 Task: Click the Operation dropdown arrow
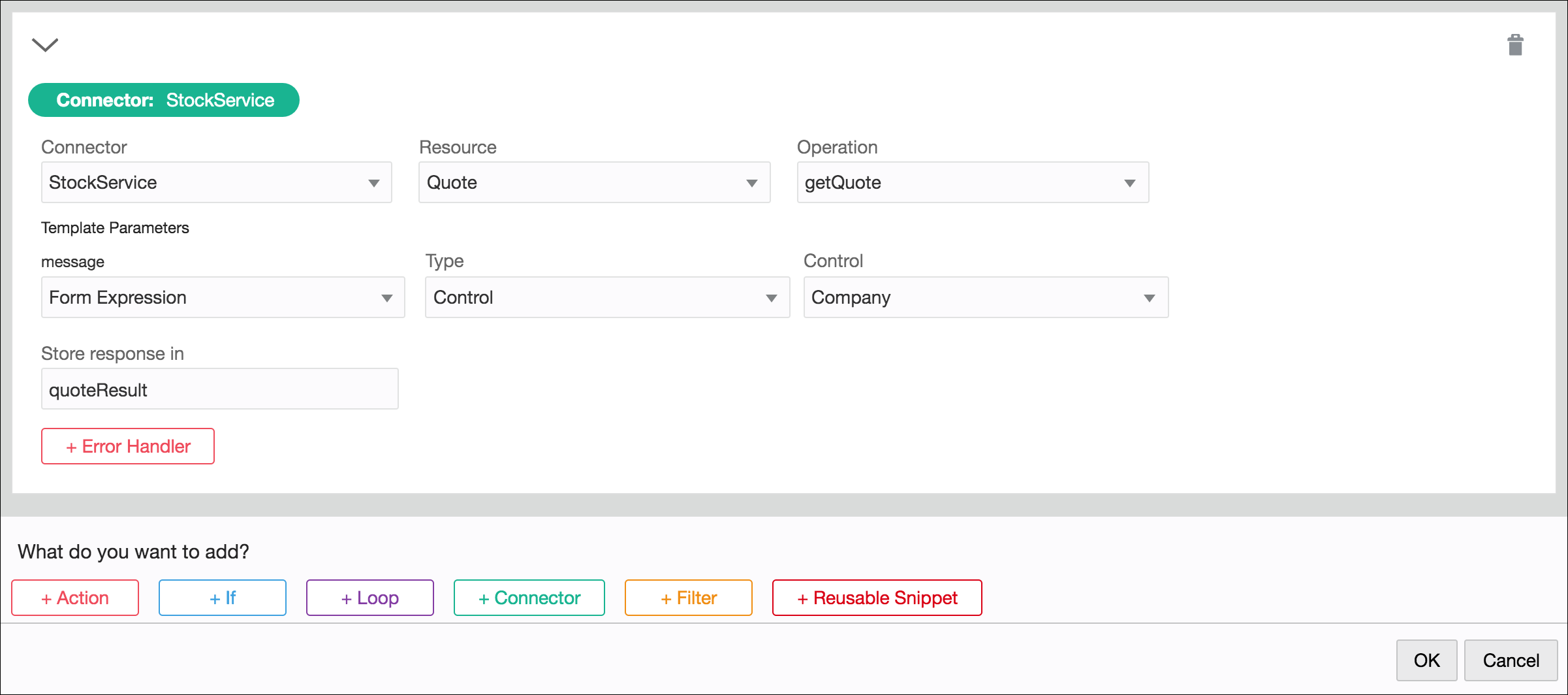tap(1130, 183)
